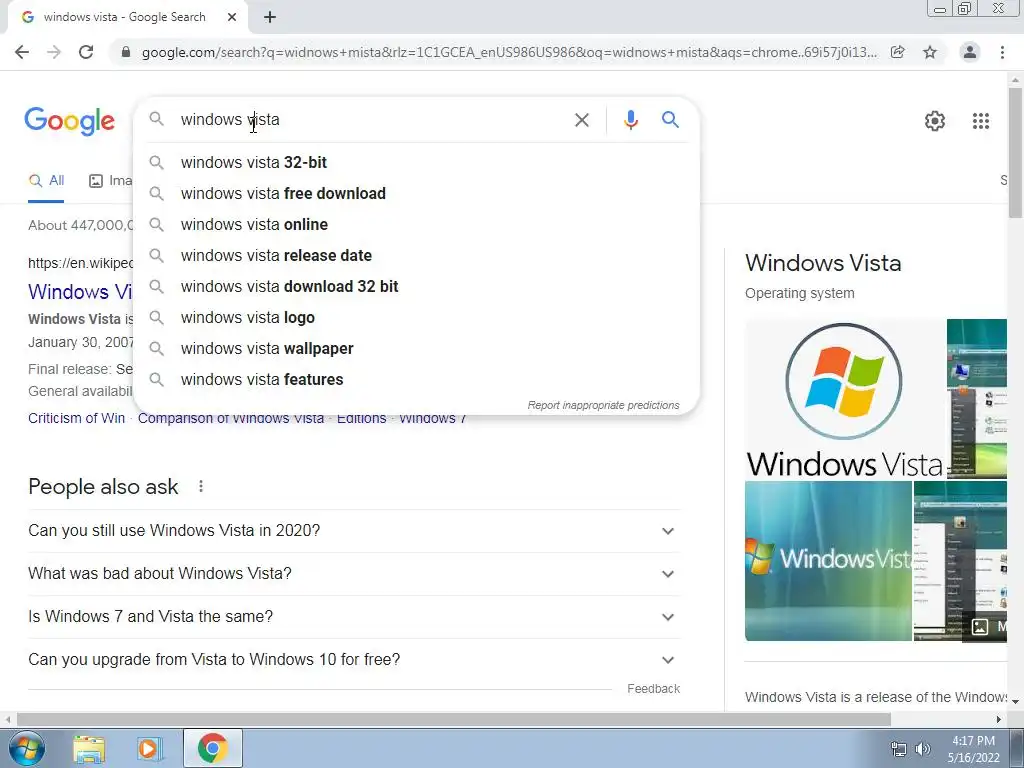Click the 'People also ask' heading
This screenshot has height=768, width=1024.
103,487
